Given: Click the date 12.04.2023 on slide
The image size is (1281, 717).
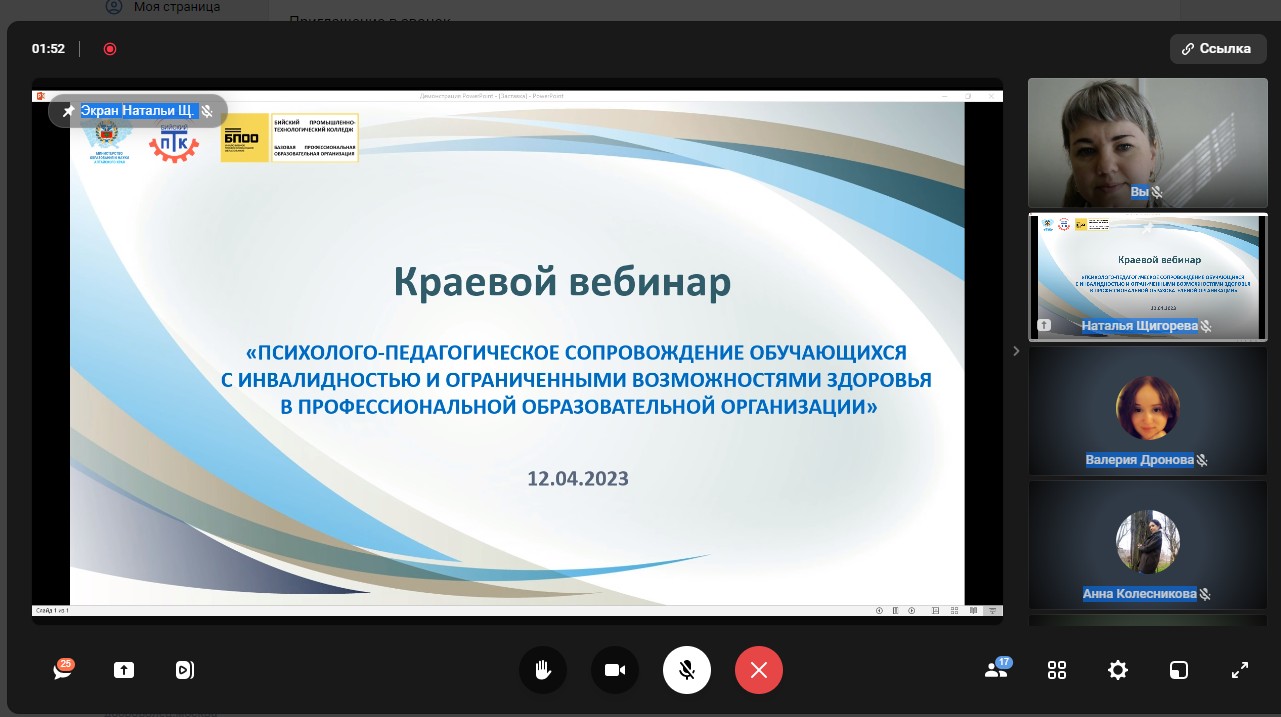Looking at the screenshot, I should pyautogui.click(x=578, y=478).
